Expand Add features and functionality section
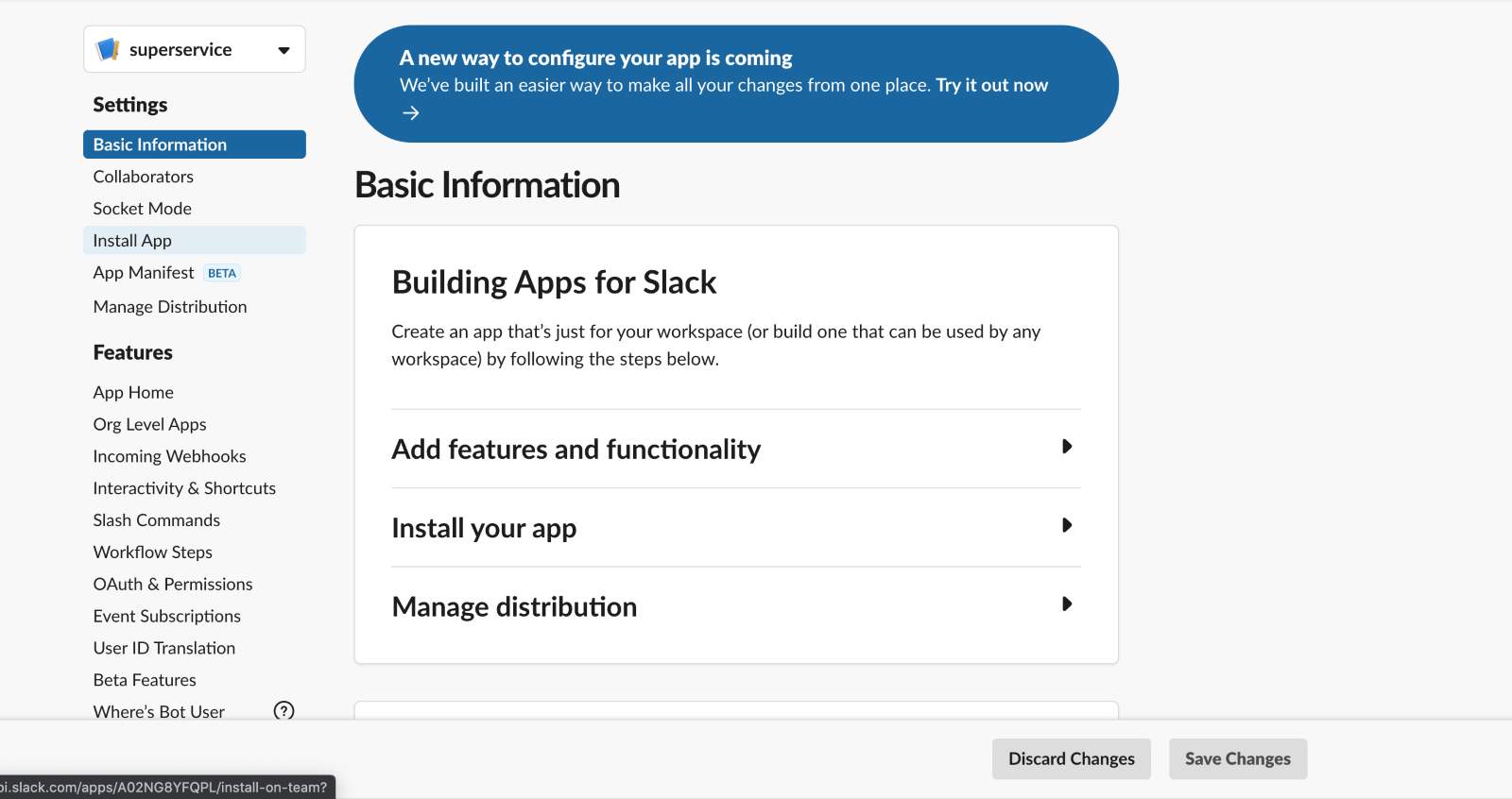Viewport: 1512px width, 799px height. tap(1066, 447)
